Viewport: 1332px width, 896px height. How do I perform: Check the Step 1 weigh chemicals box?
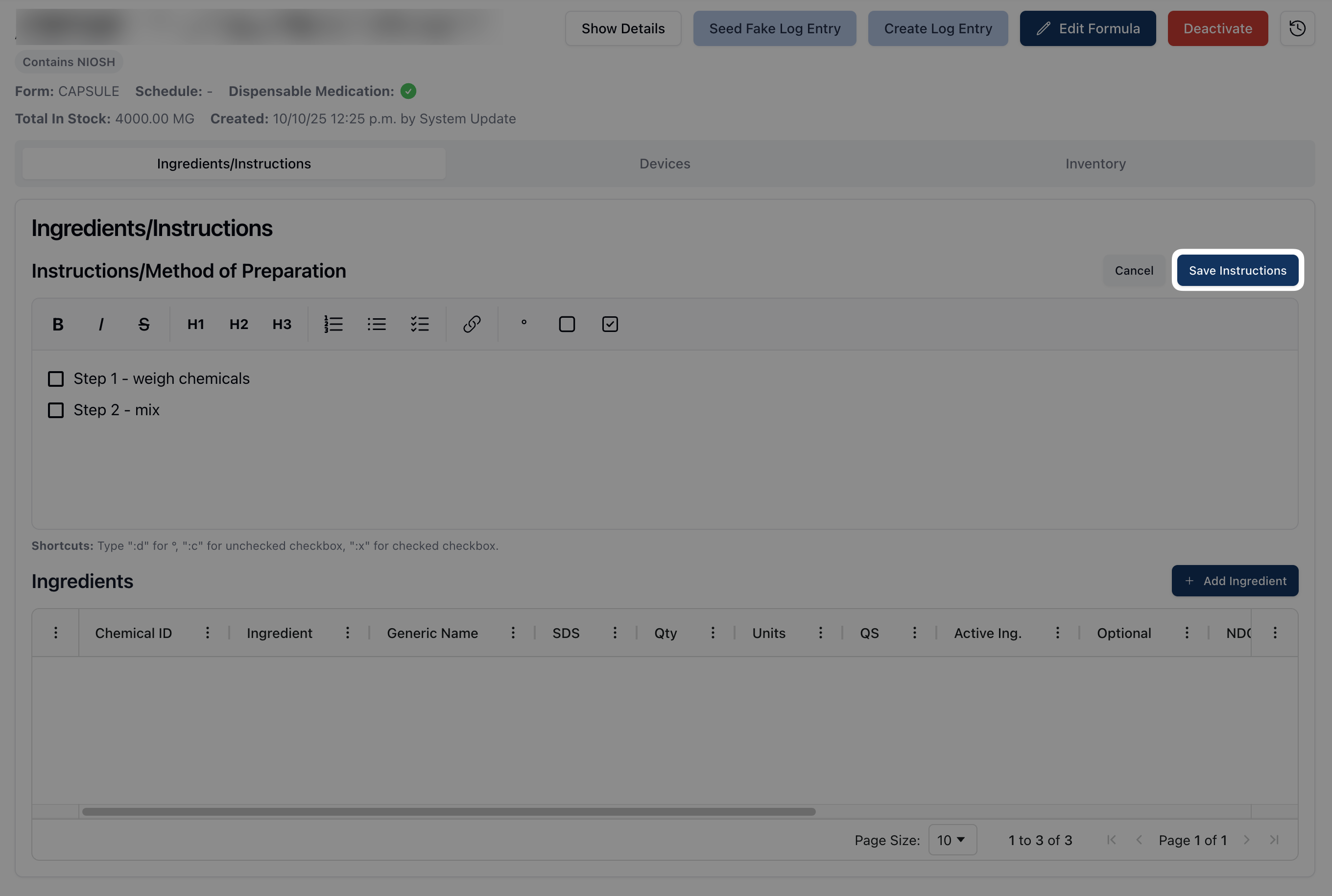[56, 379]
